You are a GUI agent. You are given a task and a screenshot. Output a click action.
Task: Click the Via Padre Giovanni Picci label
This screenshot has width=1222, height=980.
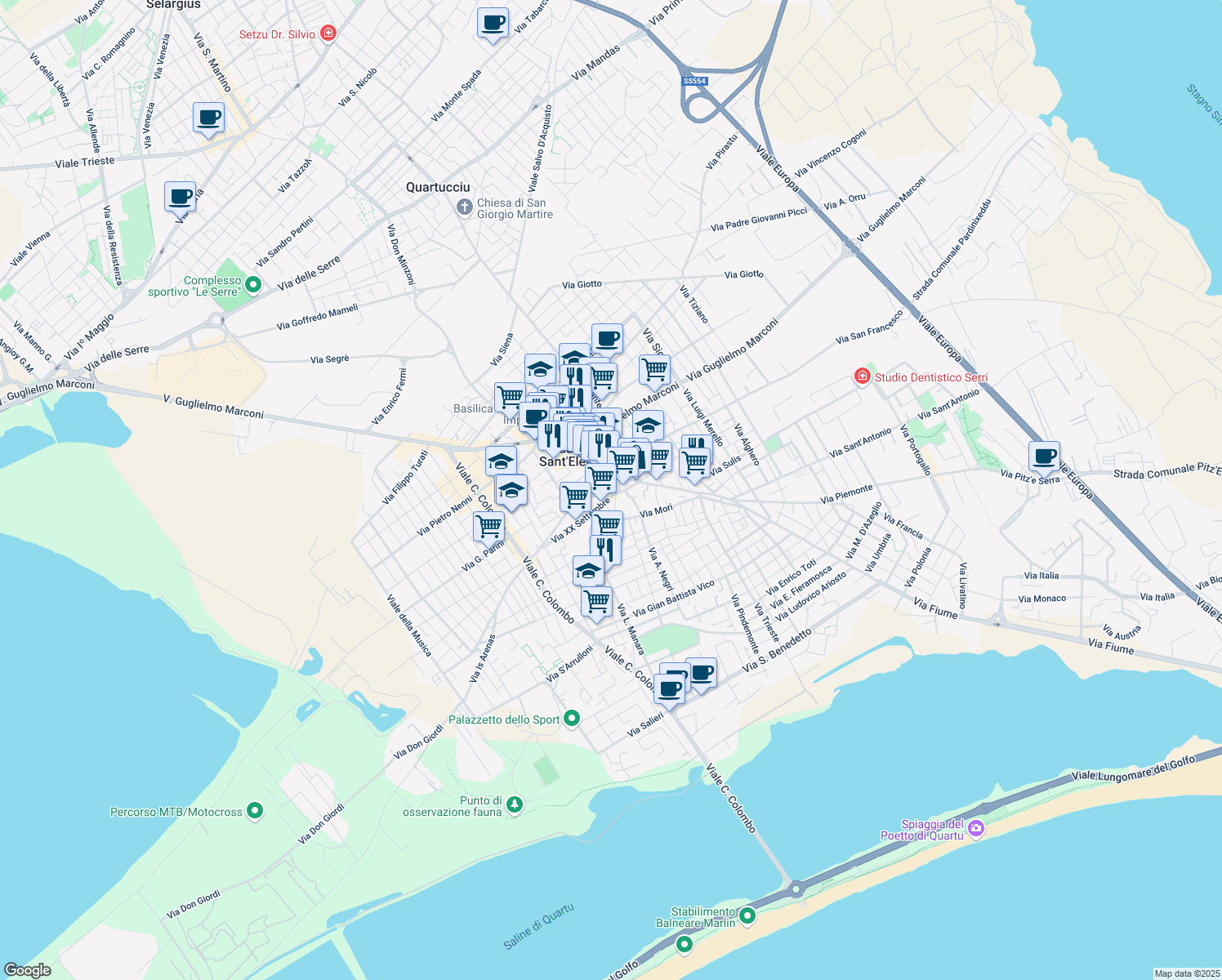pyautogui.click(x=759, y=220)
